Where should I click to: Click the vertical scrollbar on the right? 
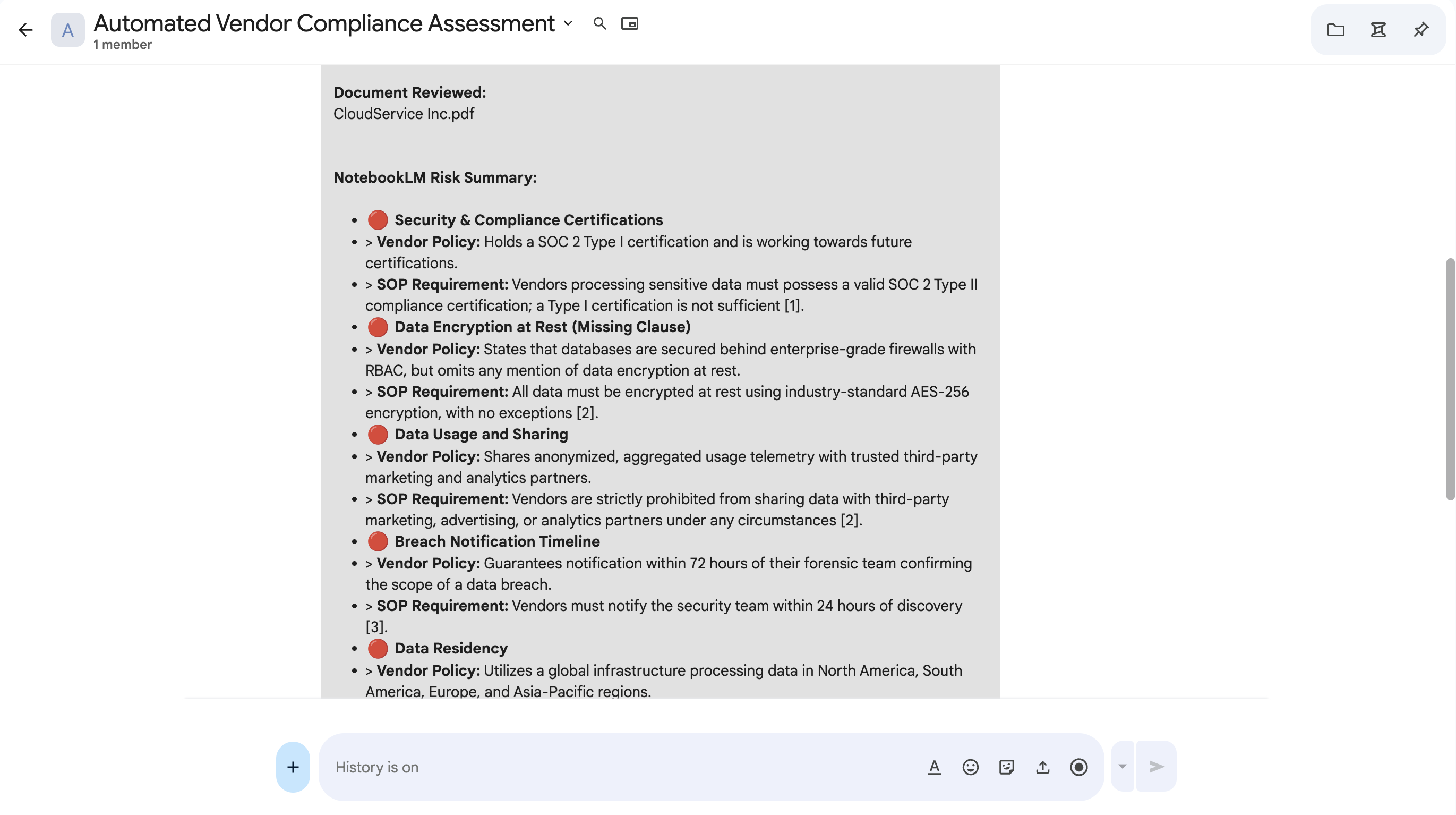[x=1450, y=379]
